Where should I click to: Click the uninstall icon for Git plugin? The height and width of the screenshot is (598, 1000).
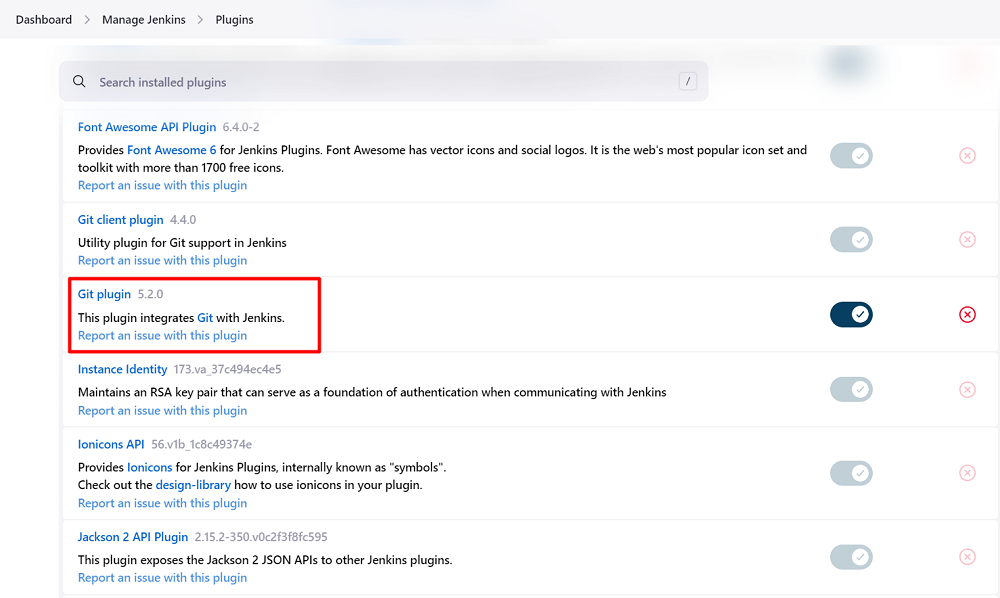coord(967,314)
